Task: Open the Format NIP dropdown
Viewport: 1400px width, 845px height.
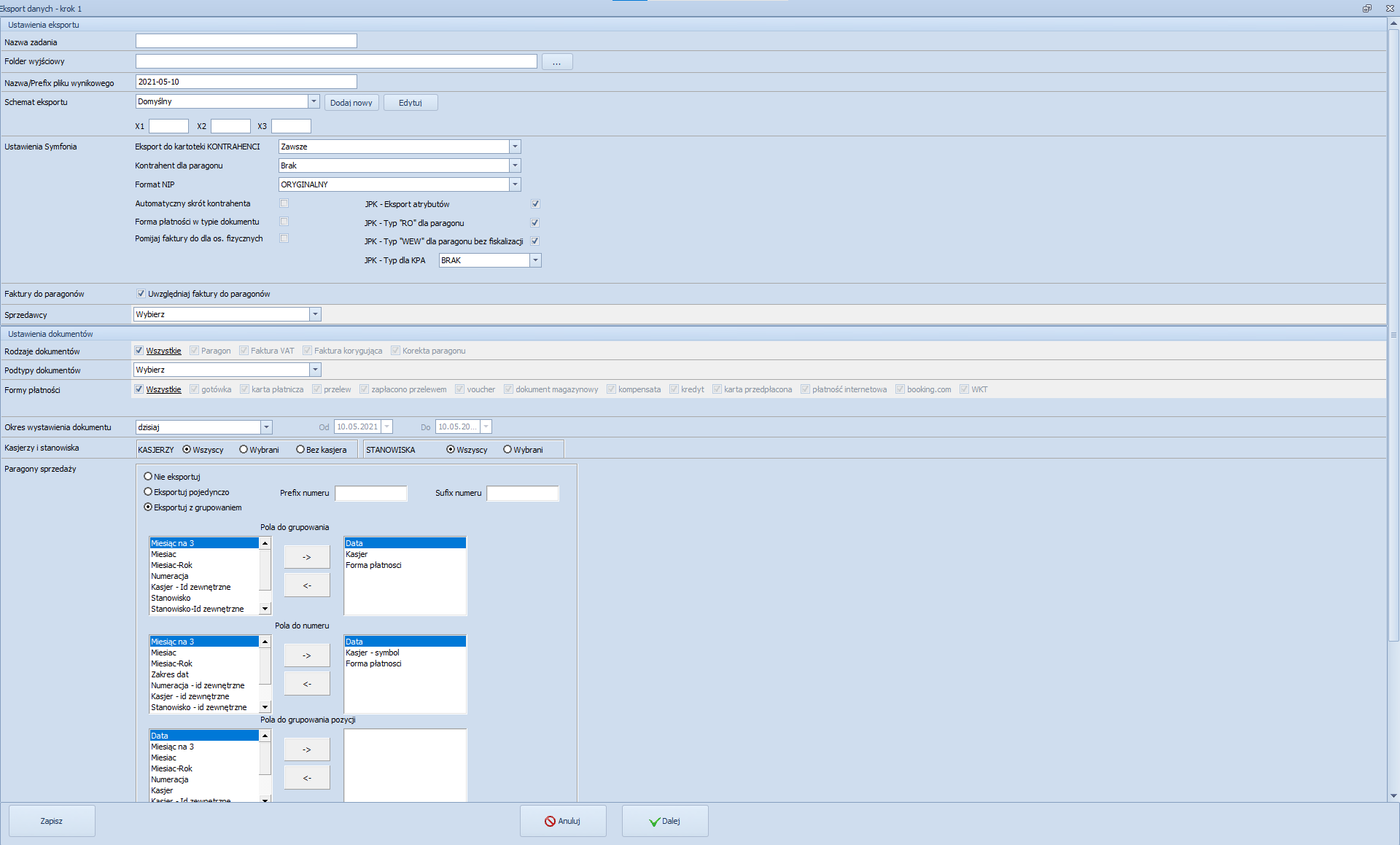Action: pyautogui.click(x=515, y=184)
